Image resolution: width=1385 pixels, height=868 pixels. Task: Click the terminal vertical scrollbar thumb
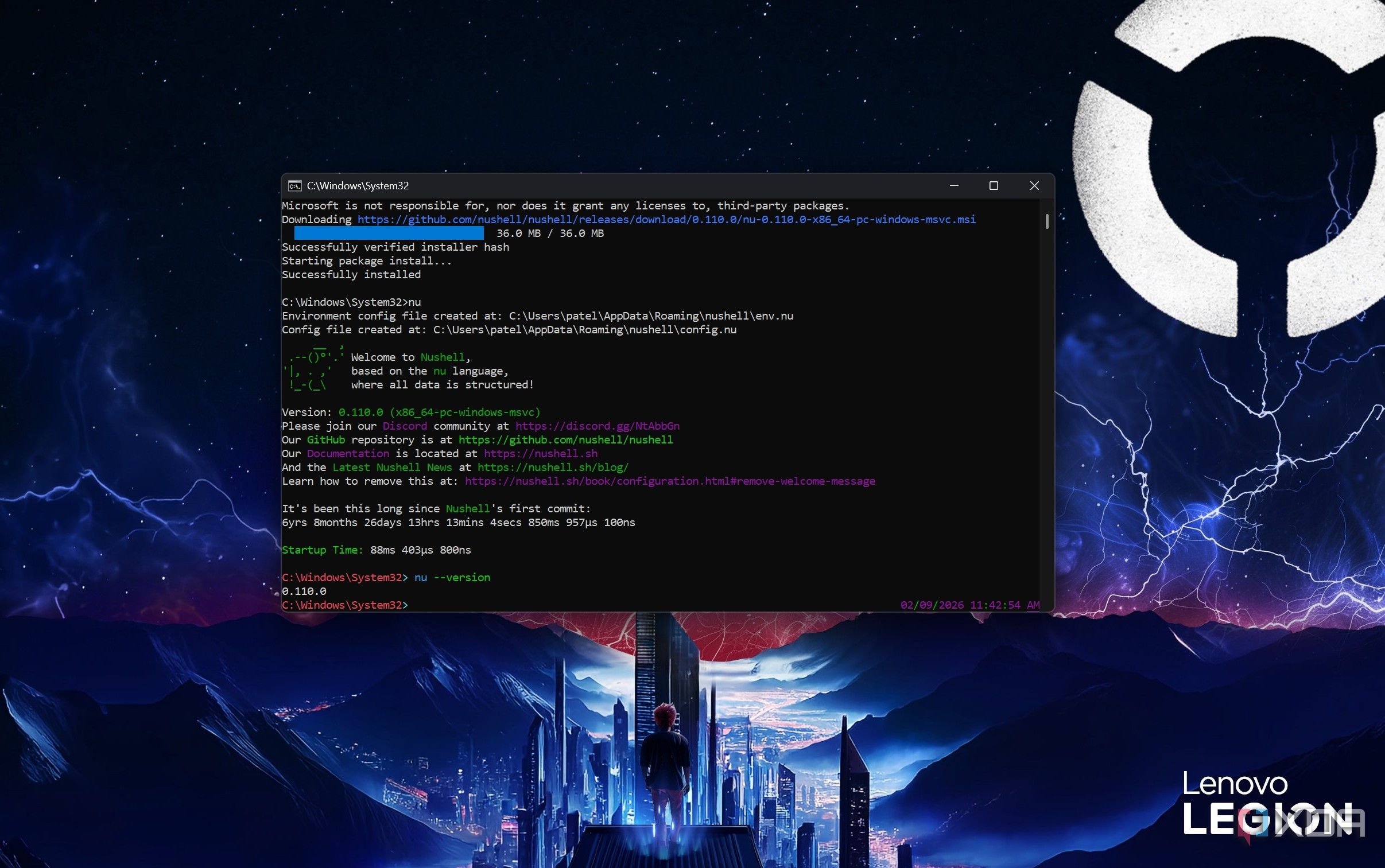(1048, 221)
